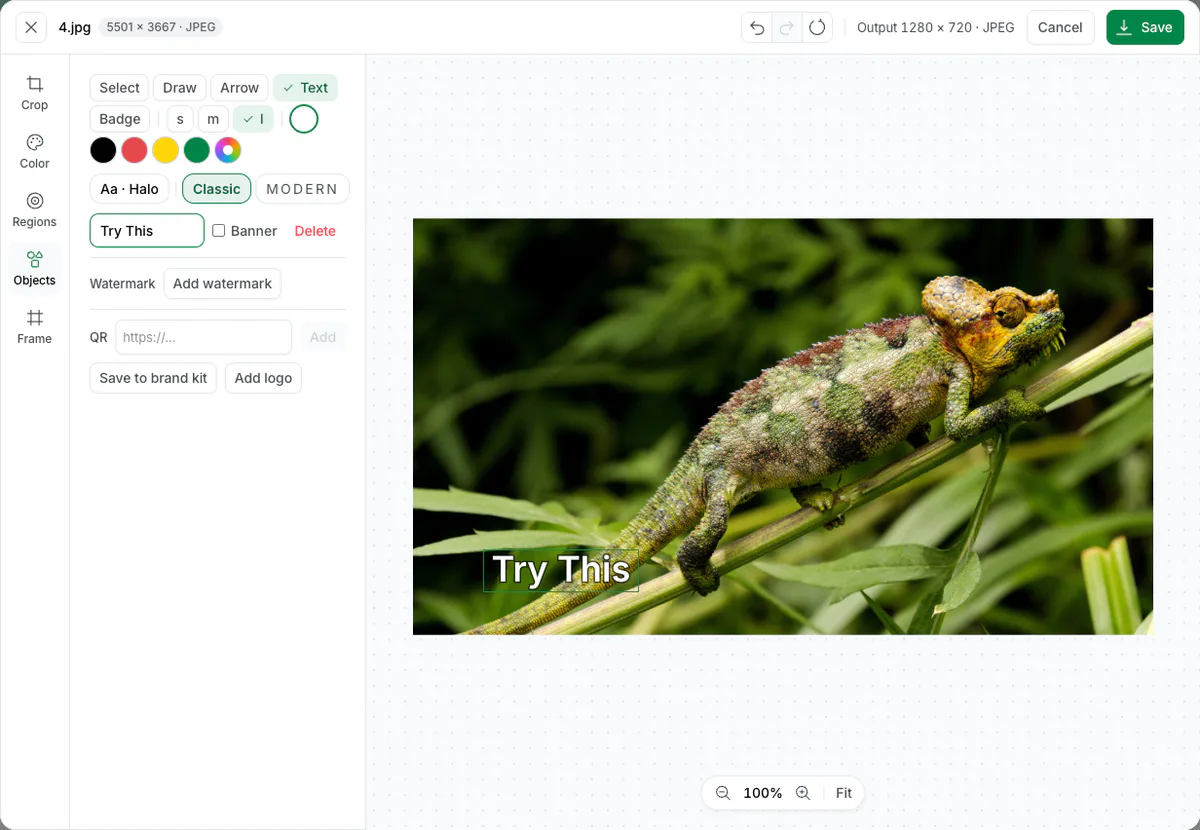Viewport: 1200px width, 830px height.
Task: Select the green color swatch
Action: [197, 151]
